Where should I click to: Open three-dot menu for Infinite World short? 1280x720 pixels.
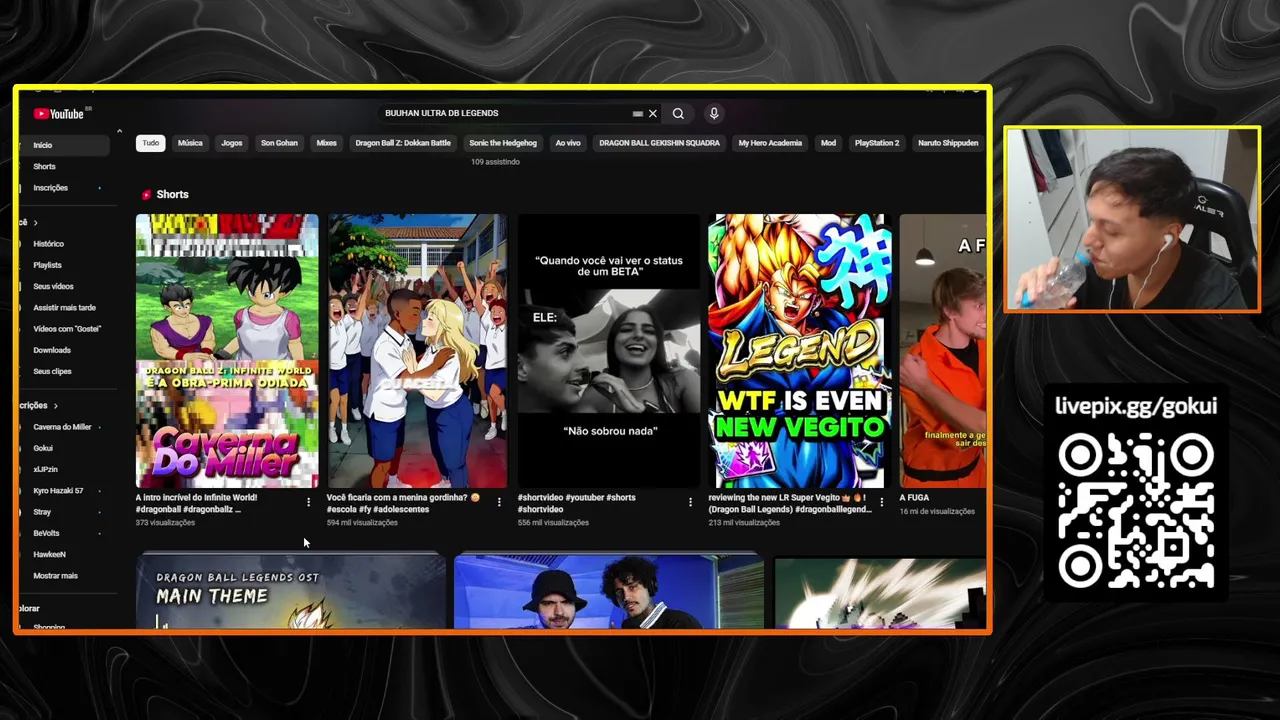pyautogui.click(x=308, y=502)
